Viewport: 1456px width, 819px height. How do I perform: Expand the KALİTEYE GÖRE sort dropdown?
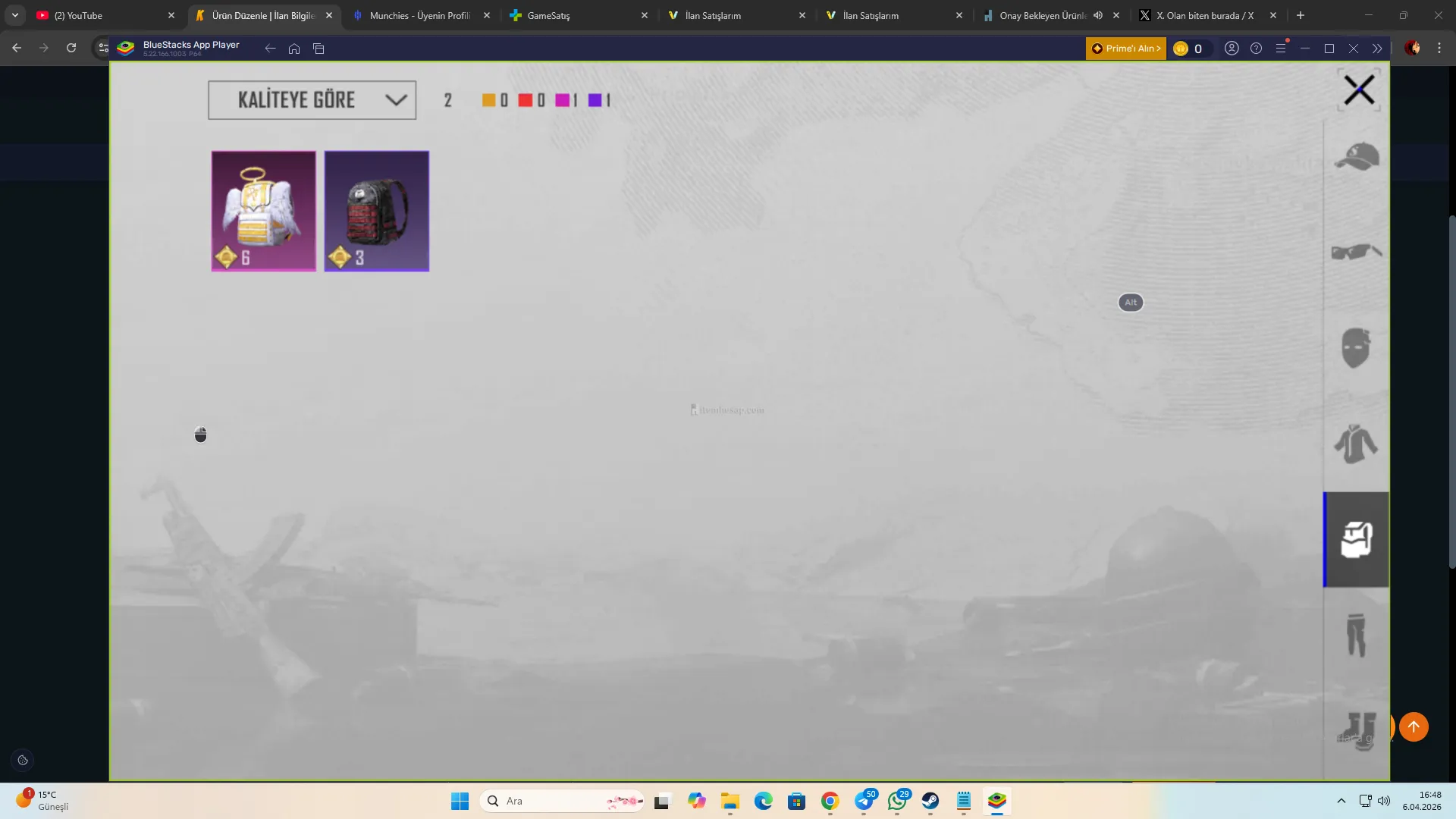312,100
